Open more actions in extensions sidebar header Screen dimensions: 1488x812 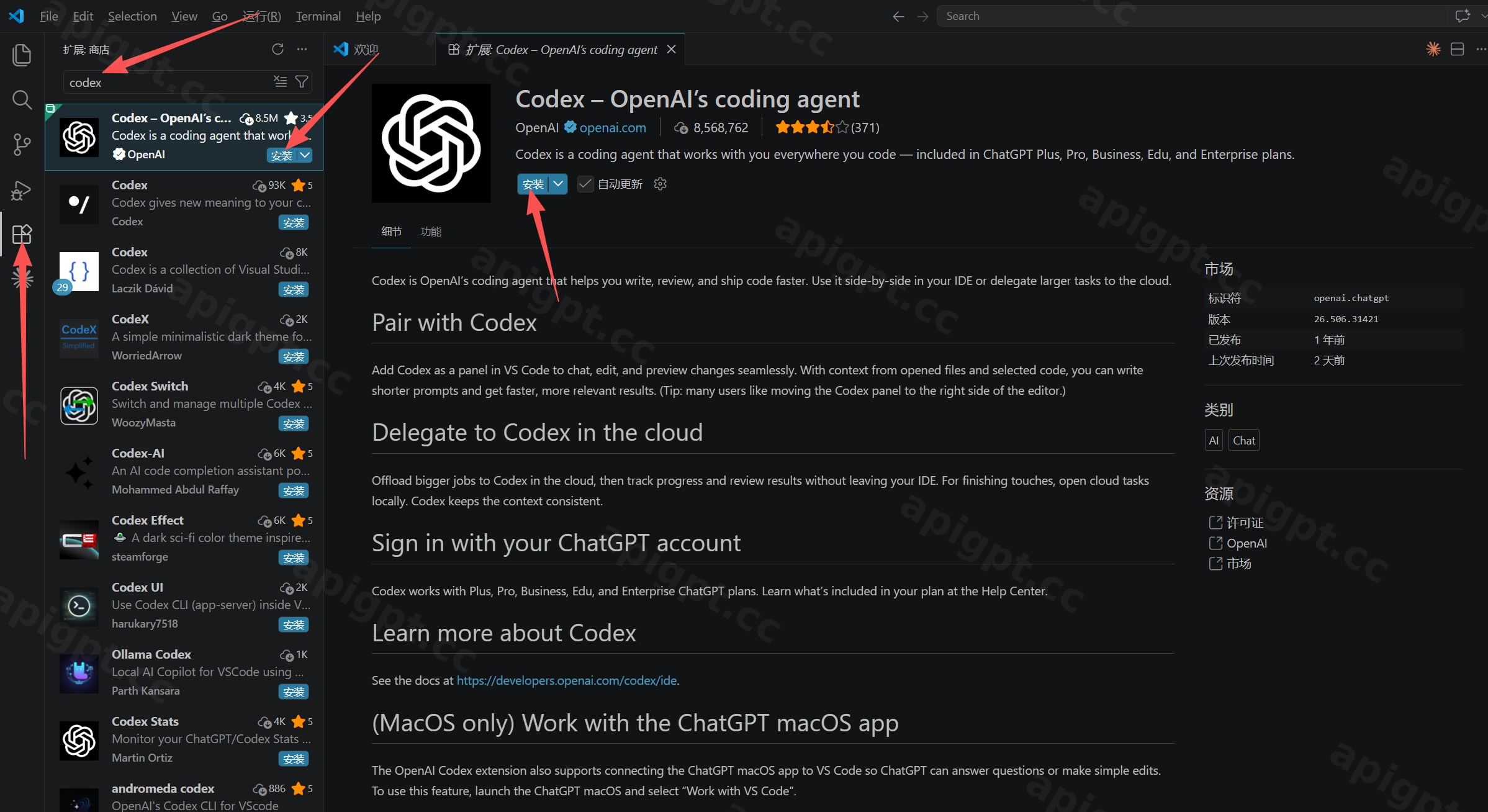(302, 49)
